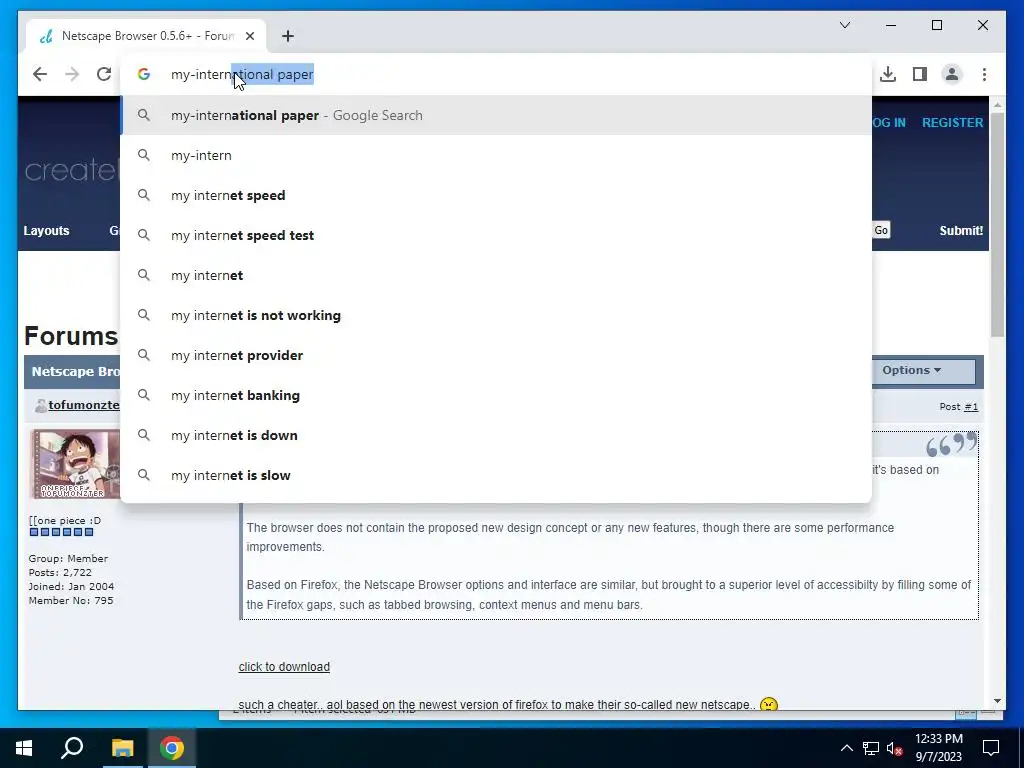Choose 'my internet speed' suggestion

tap(496, 195)
